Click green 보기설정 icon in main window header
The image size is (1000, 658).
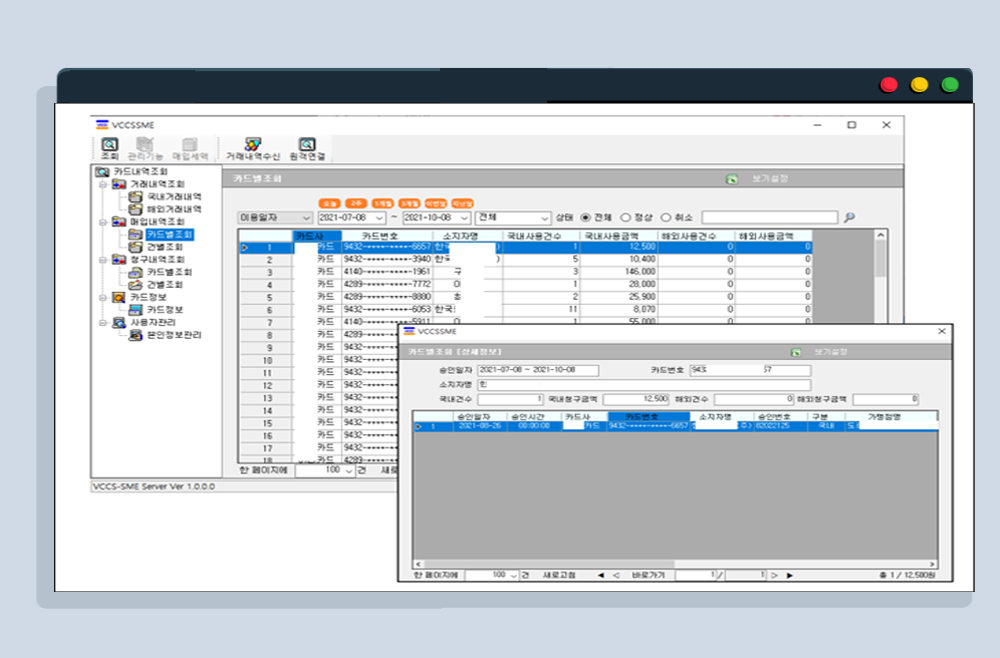pos(732,179)
